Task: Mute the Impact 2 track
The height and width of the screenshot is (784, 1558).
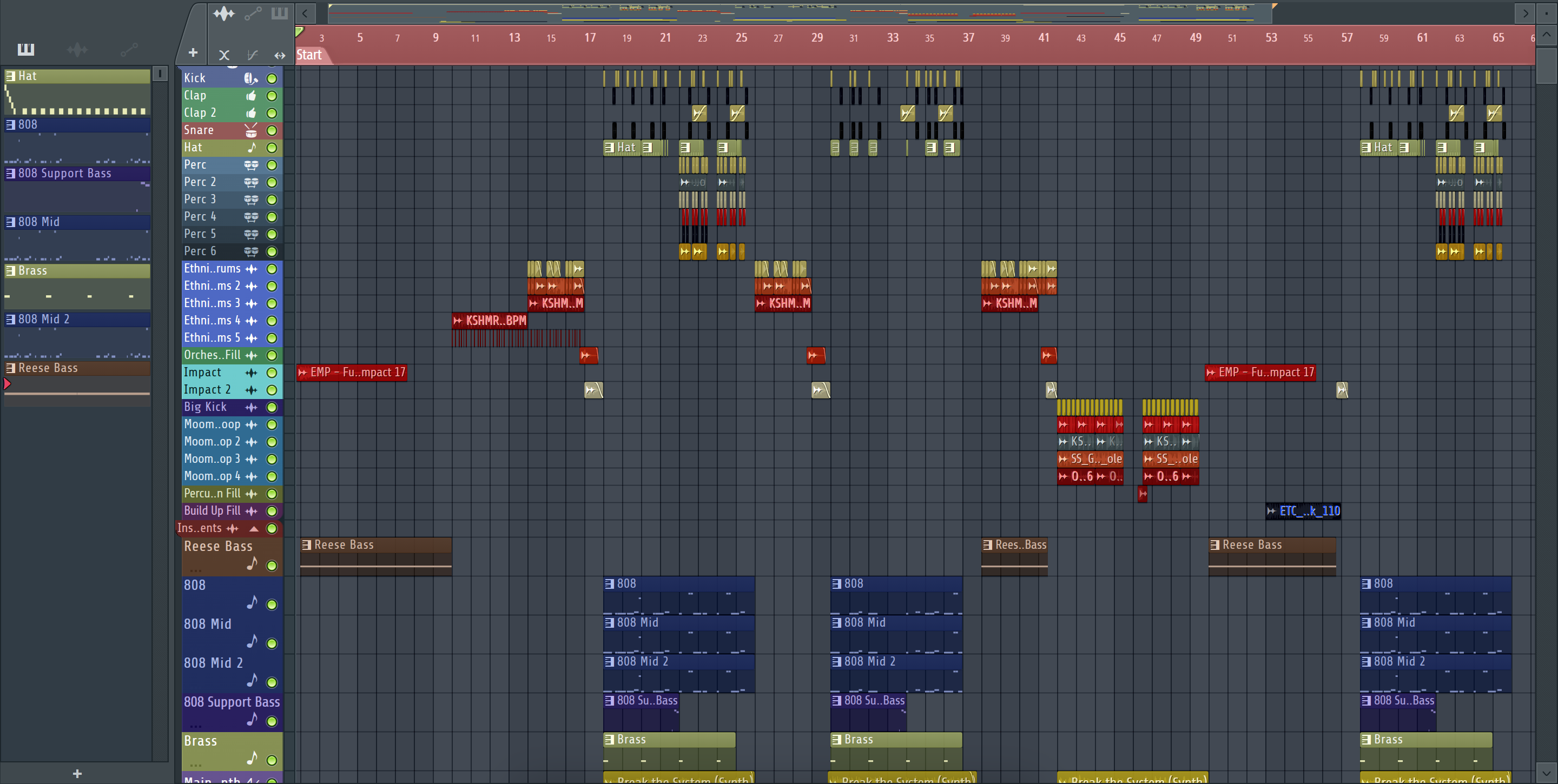Action: pos(272,390)
